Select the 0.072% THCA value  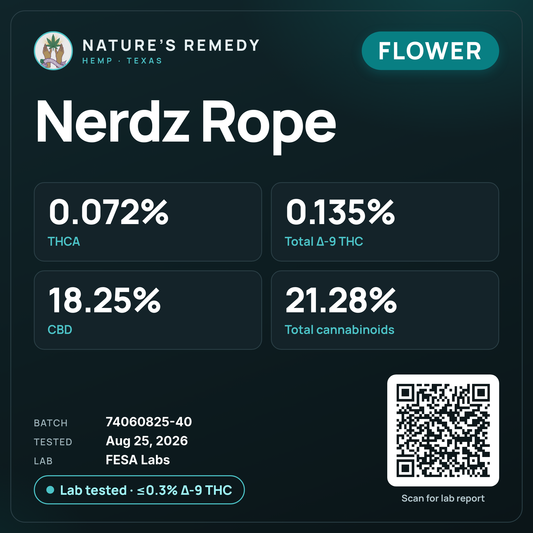[108, 212]
